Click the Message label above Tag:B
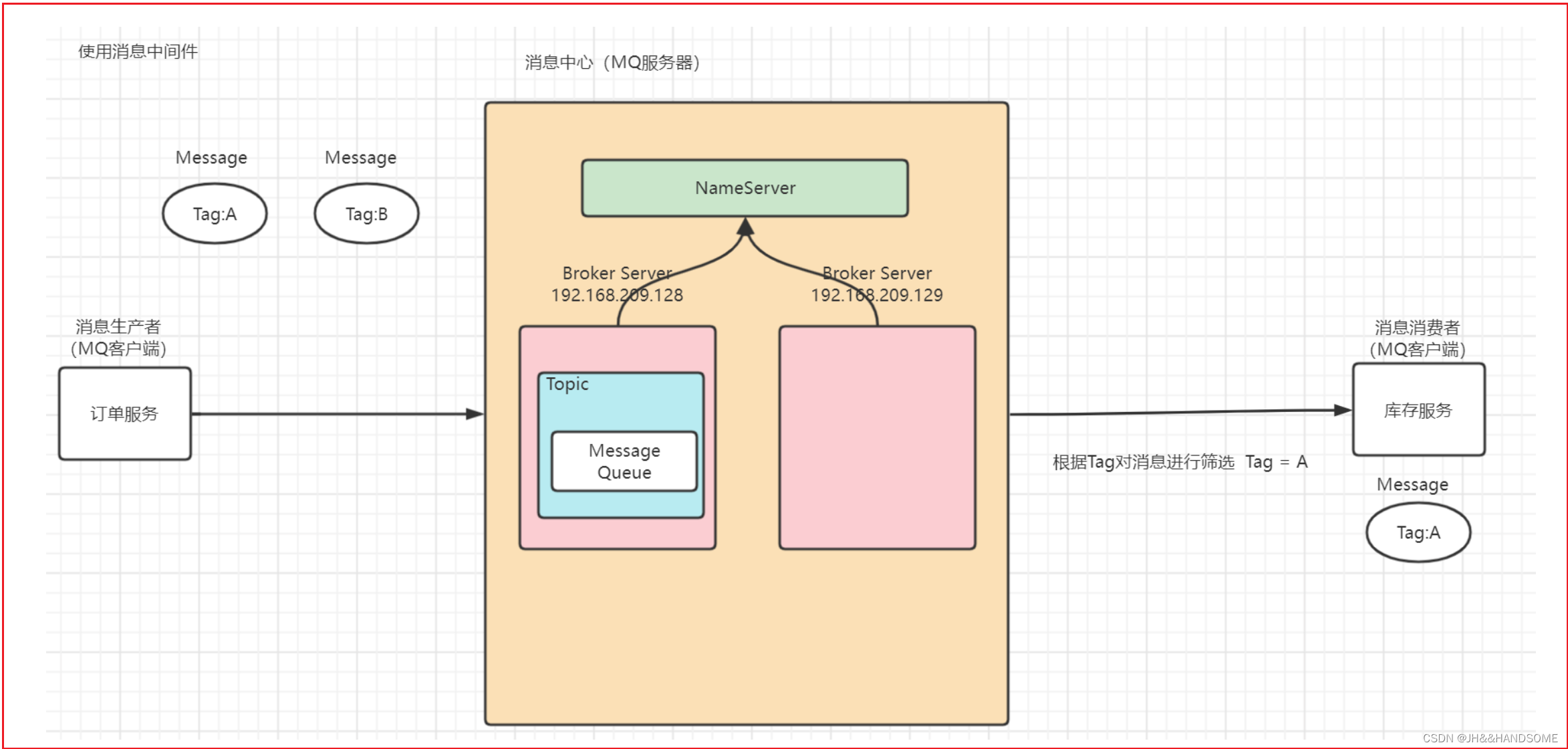This screenshot has height=749, width=1568. (361, 158)
